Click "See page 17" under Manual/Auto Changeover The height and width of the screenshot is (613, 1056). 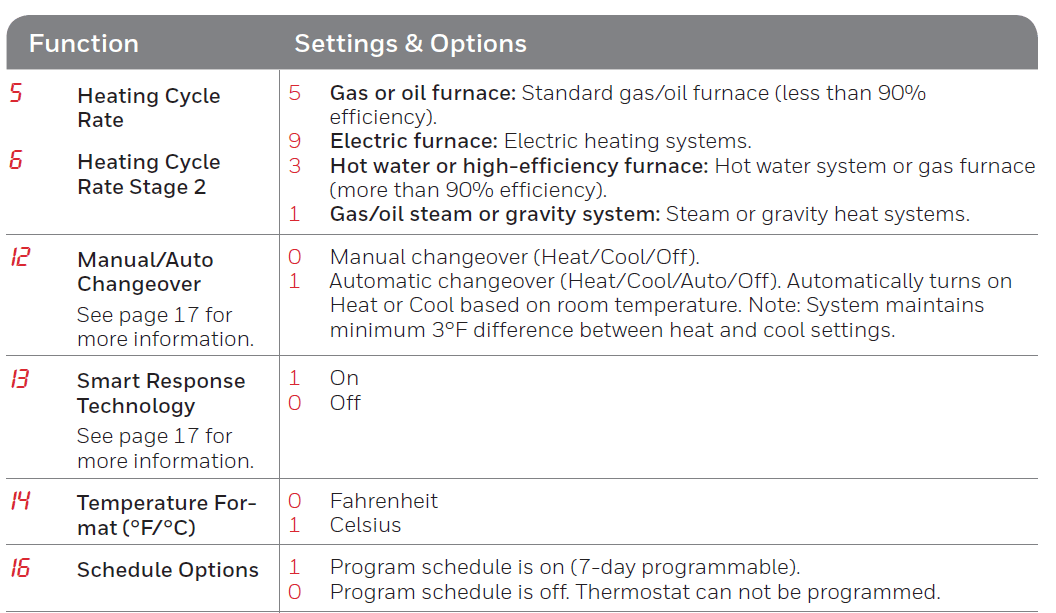point(154,316)
